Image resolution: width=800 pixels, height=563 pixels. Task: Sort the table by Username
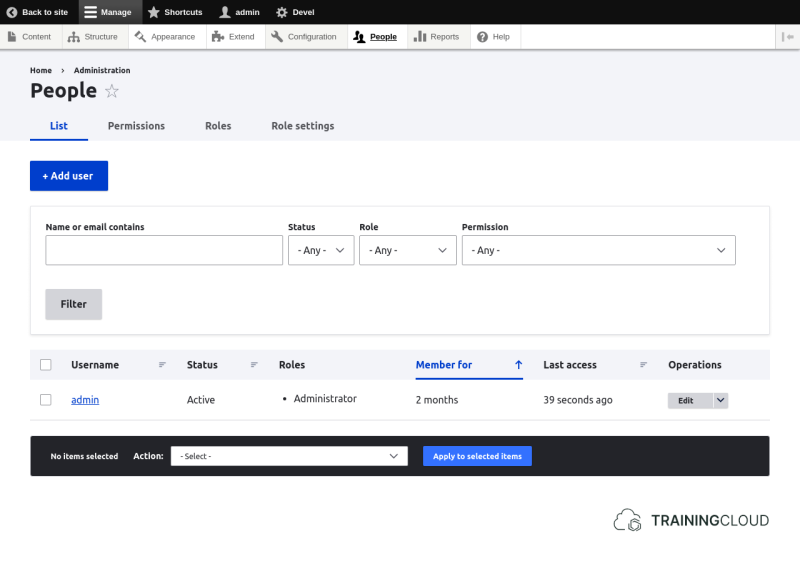coord(95,365)
